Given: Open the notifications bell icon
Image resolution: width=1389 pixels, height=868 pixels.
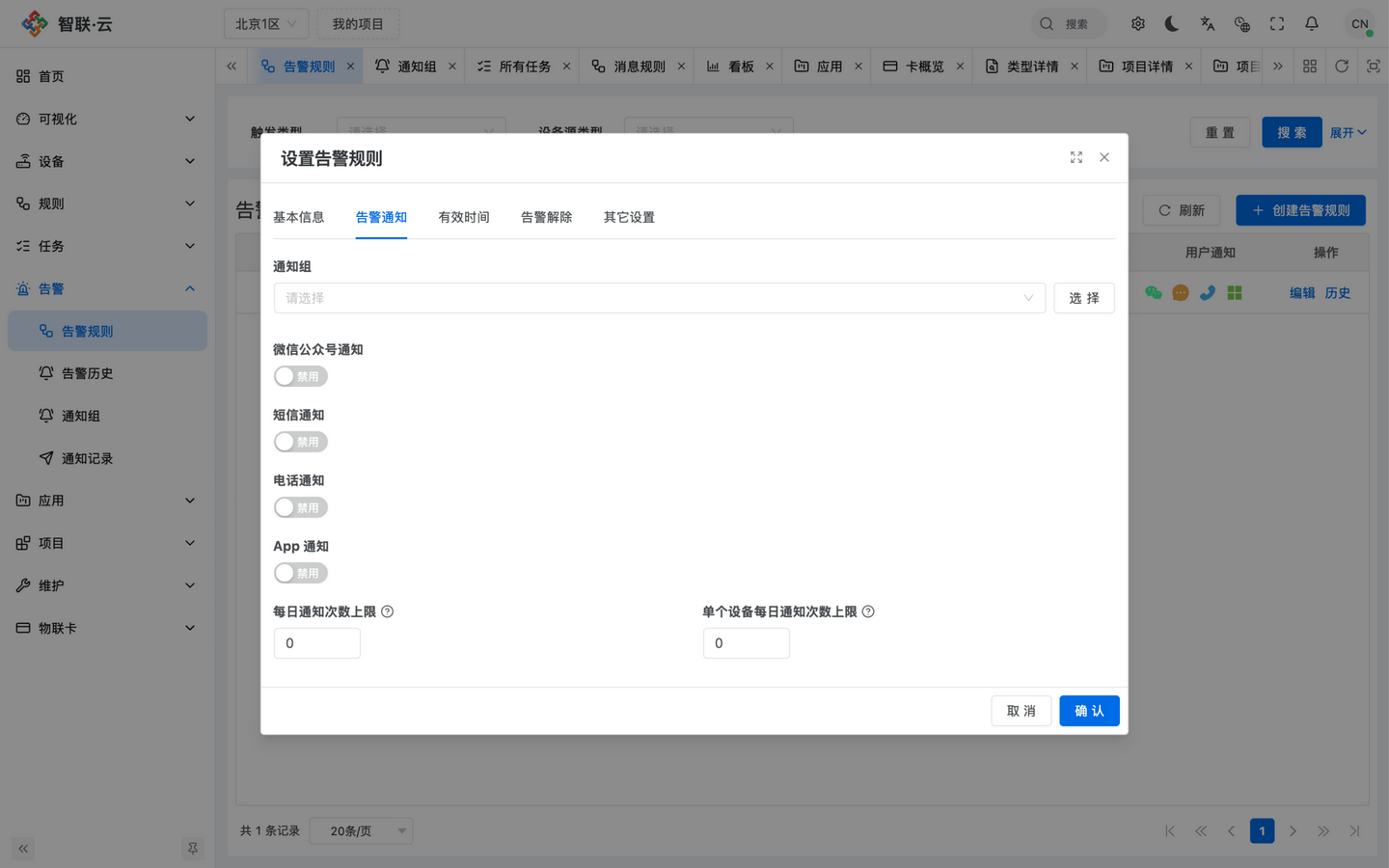Looking at the screenshot, I should pos(1312,24).
